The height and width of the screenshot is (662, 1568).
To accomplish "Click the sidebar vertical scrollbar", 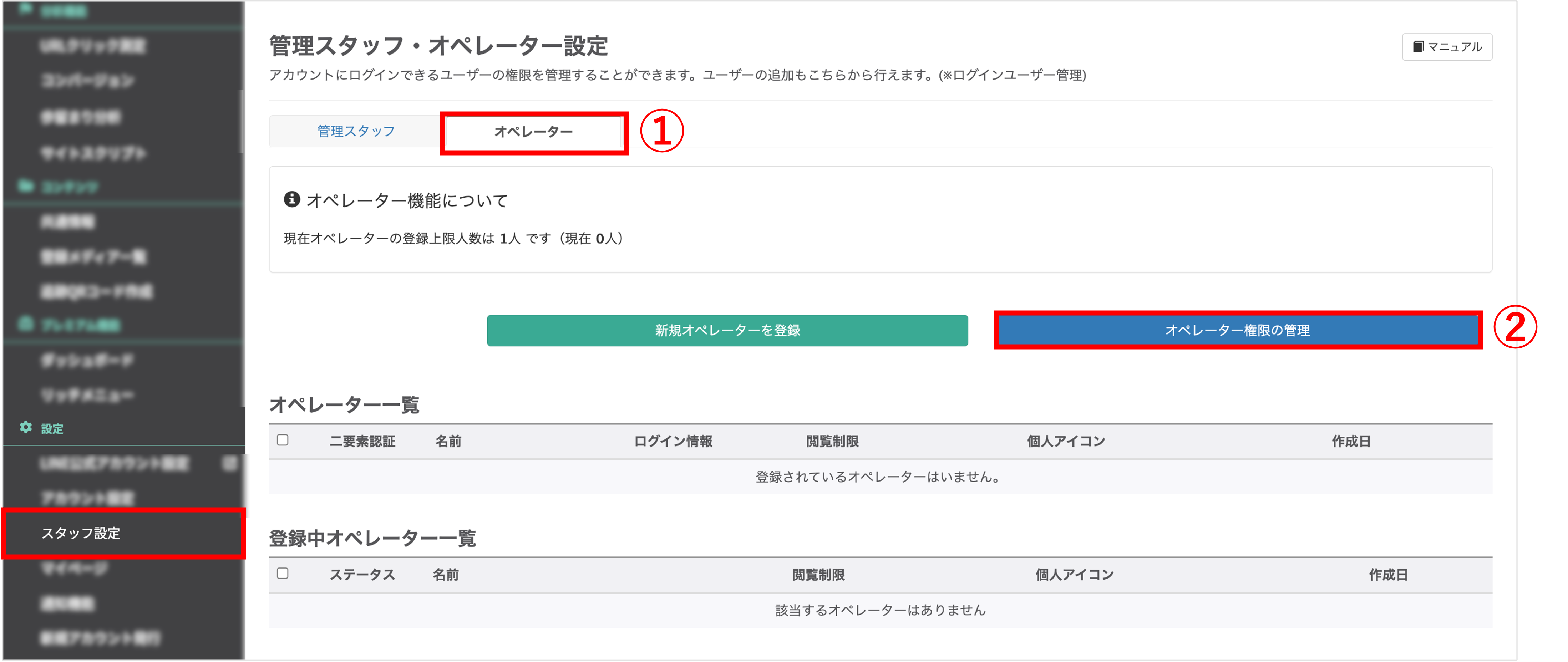I will 242,122.
